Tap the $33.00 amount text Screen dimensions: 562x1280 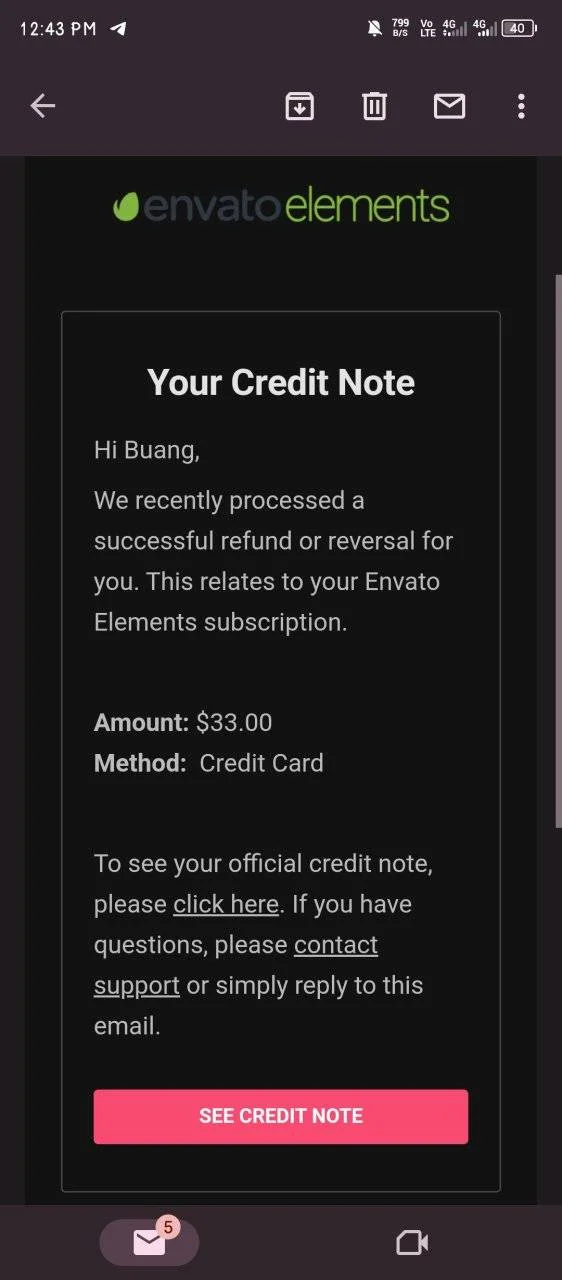(x=234, y=722)
